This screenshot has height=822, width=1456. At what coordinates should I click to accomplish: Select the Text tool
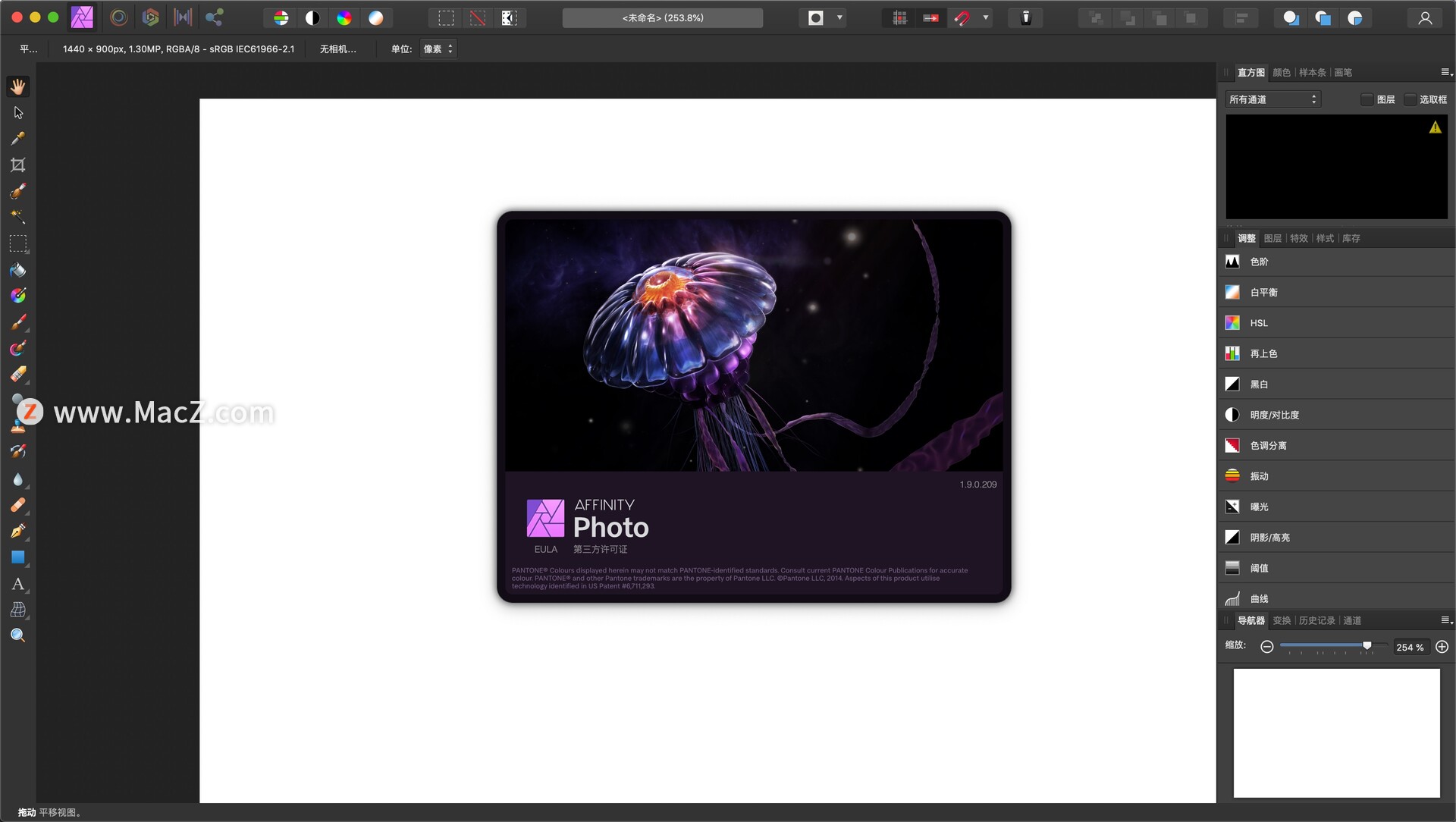click(18, 585)
